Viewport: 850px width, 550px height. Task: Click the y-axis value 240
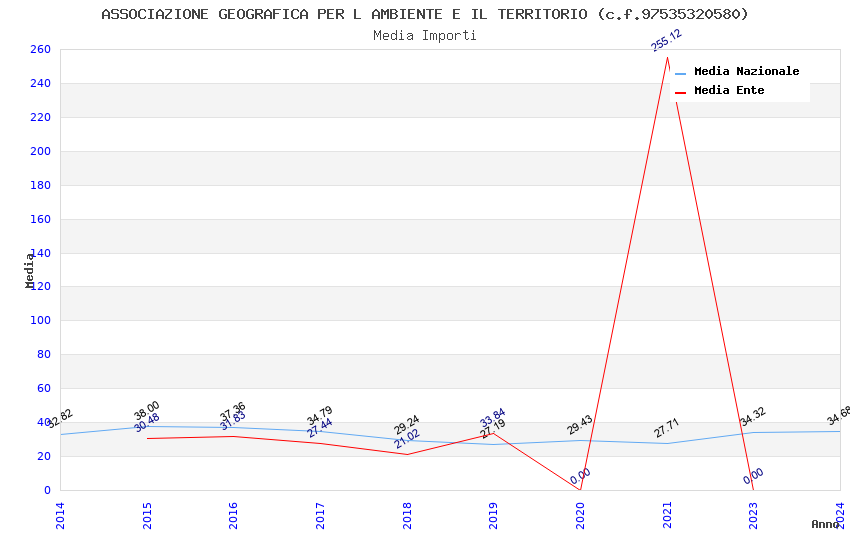pos(40,83)
